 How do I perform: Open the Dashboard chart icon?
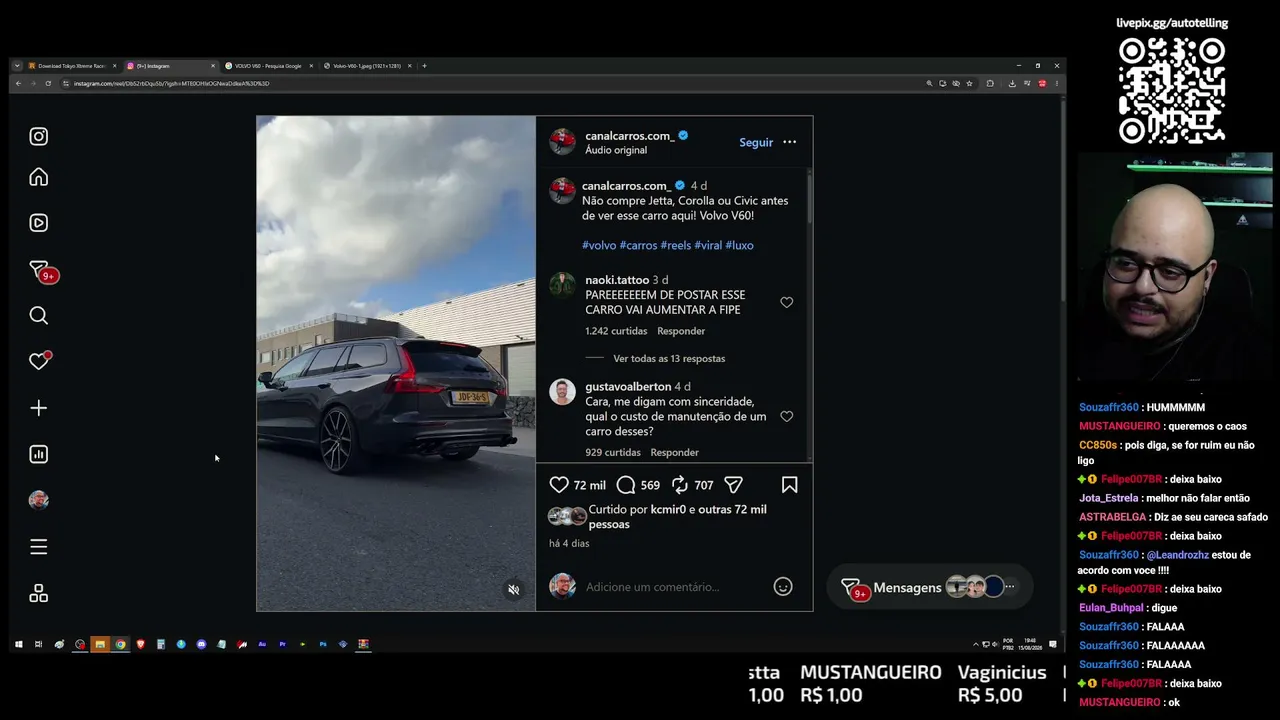[38, 454]
